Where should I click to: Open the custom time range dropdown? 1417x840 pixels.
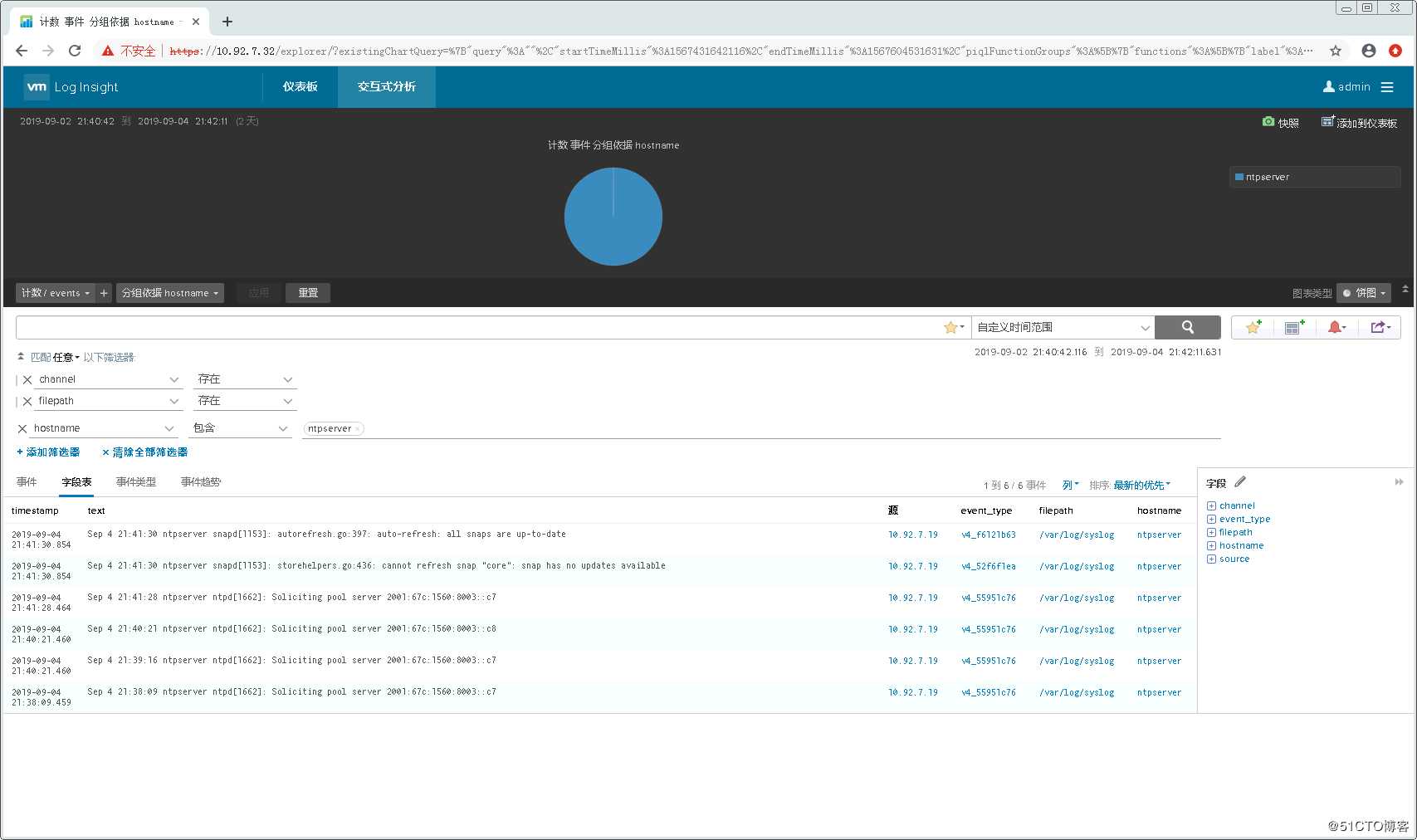tap(1063, 327)
